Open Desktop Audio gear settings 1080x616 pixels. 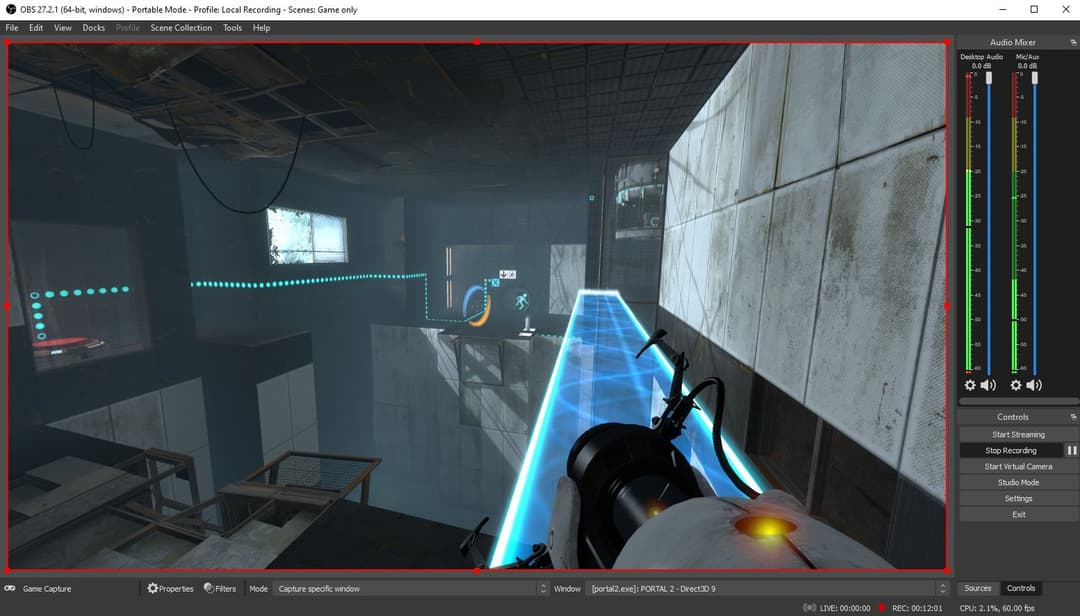[x=970, y=385]
